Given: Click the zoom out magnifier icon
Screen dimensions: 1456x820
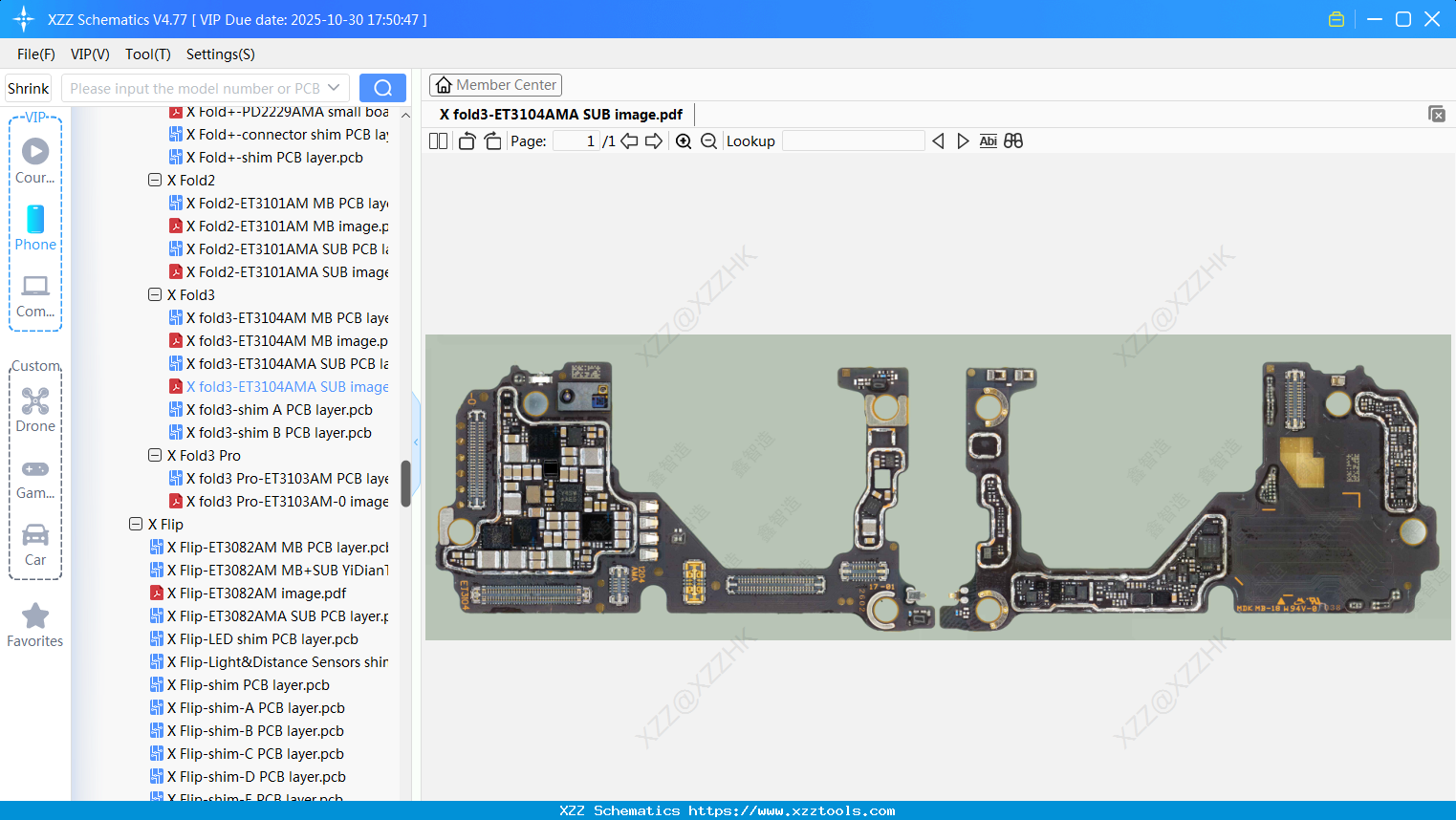Looking at the screenshot, I should (x=708, y=141).
